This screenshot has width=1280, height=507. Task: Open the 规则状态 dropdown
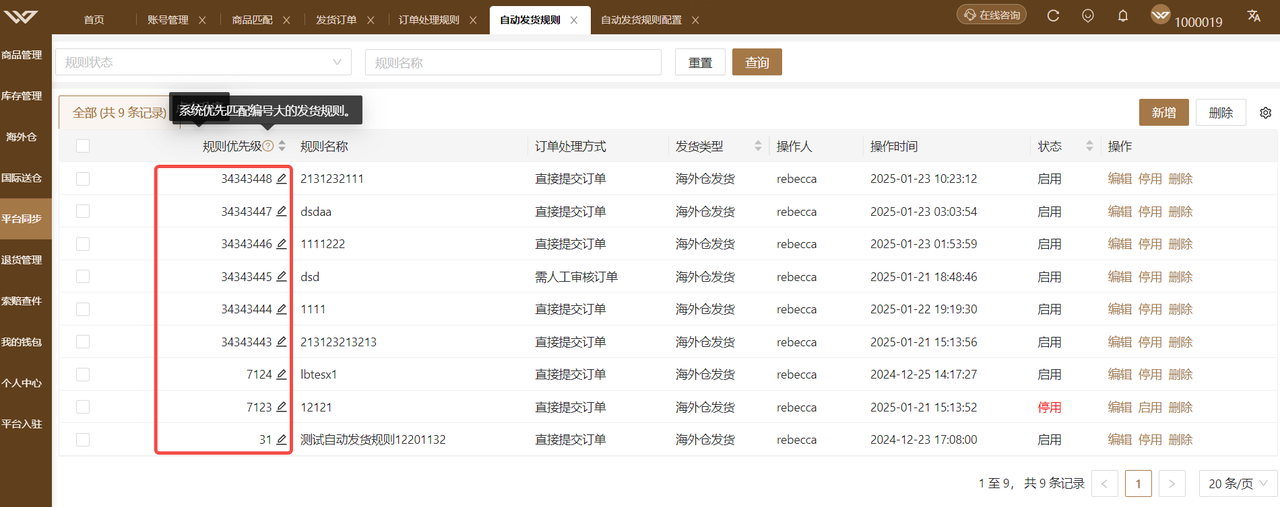(203, 62)
